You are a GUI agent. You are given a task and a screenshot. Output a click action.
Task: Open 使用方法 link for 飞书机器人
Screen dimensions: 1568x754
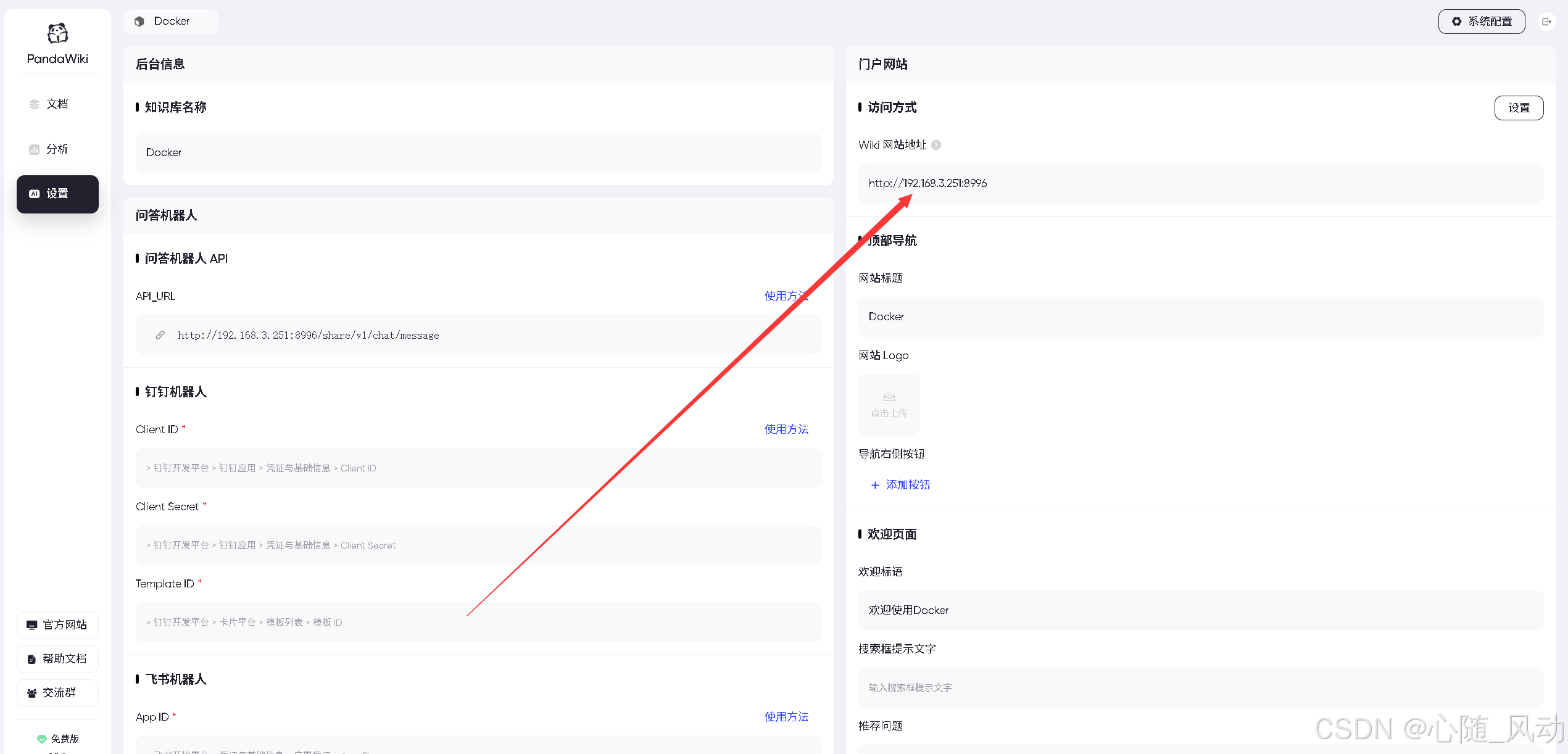point(786,717)
